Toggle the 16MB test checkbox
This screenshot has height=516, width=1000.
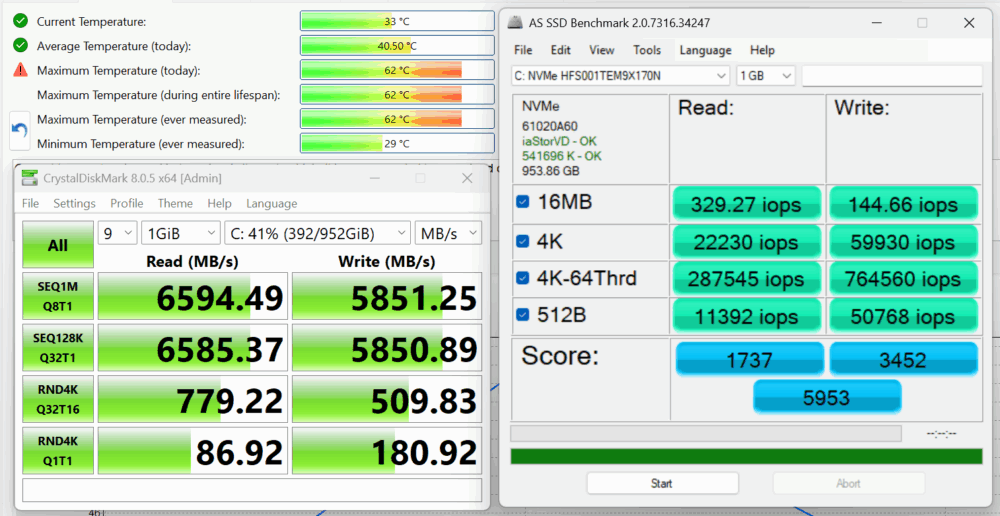coord(522,202)
